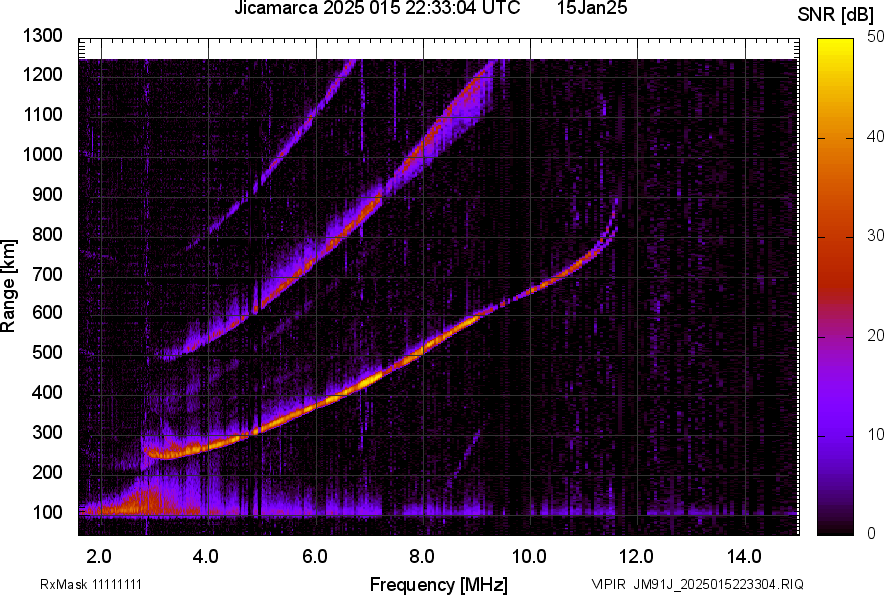Click the 'SNR [dB]' colorbar label
The width and height of the screenshot is (884, 595).
point(836,15)
